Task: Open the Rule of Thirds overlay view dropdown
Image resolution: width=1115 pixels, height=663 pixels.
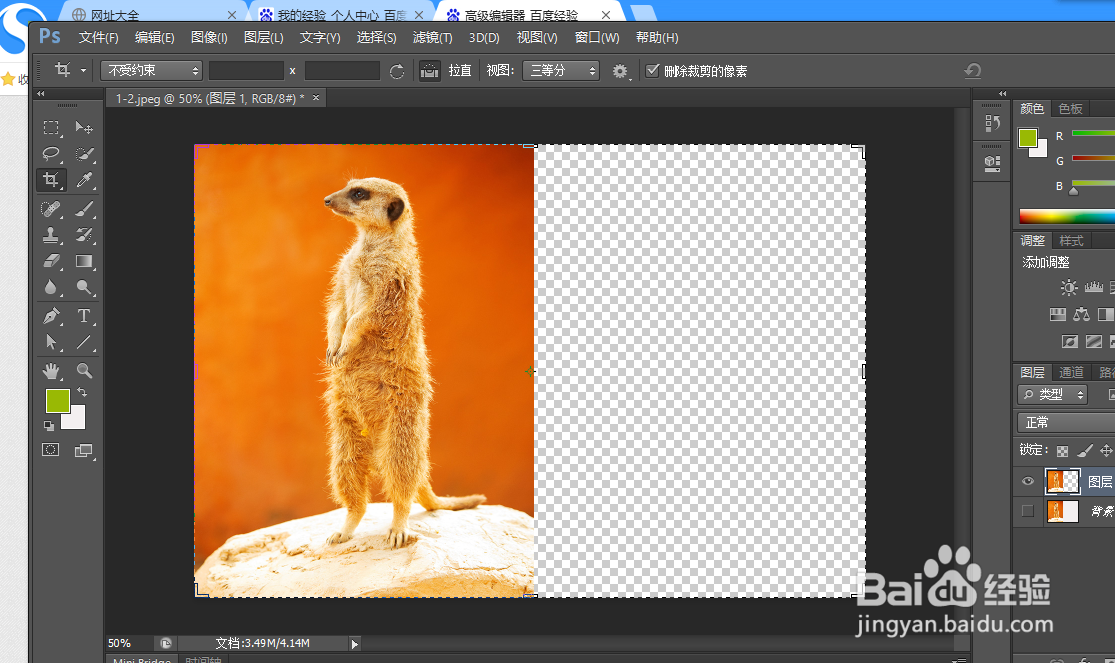Action: pyautogui.click(x=561, y=70)
